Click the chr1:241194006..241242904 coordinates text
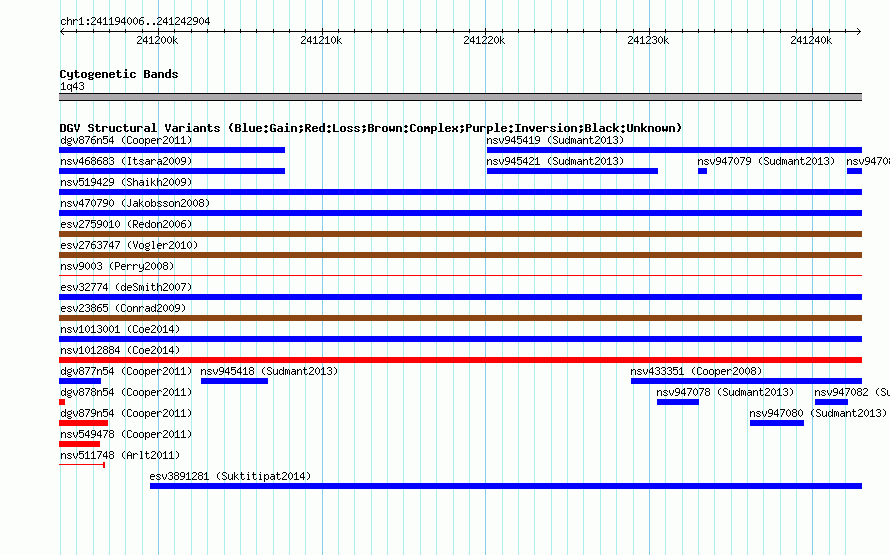Viewport: 890px width, 555px height. pyautogui.click(x=135, y=21)
